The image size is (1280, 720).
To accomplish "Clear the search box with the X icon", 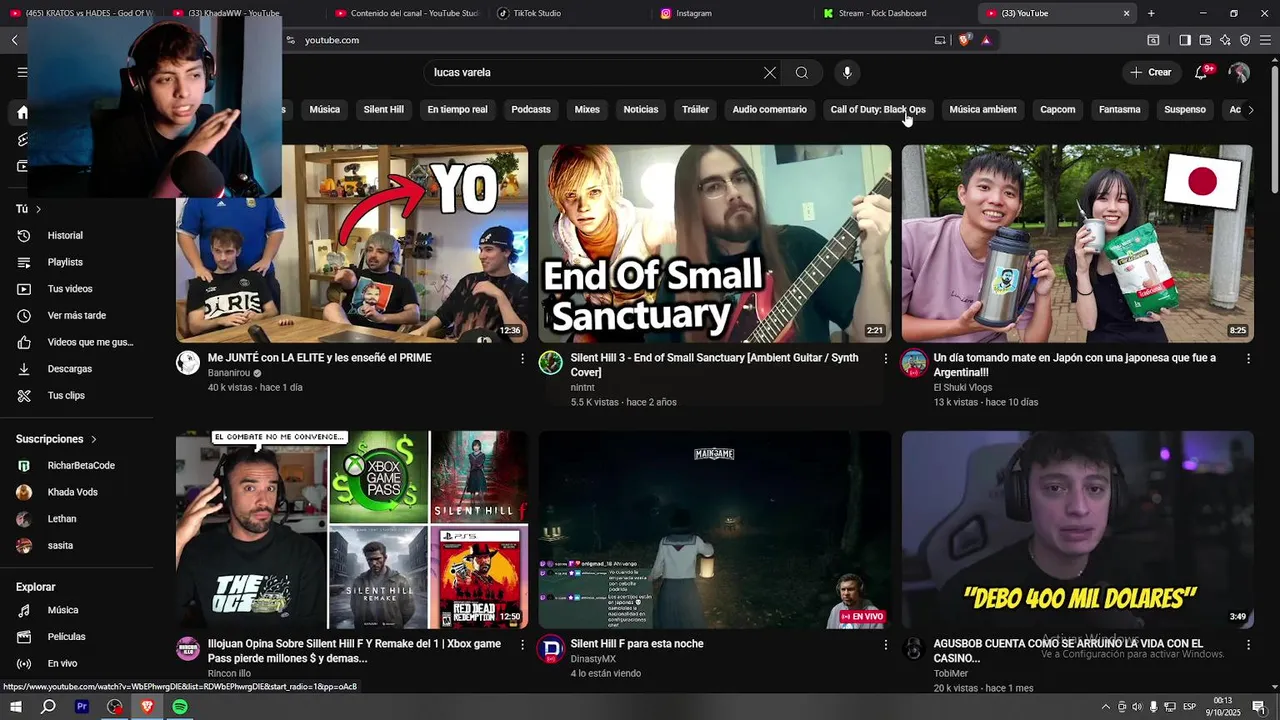I will (769, 73).
